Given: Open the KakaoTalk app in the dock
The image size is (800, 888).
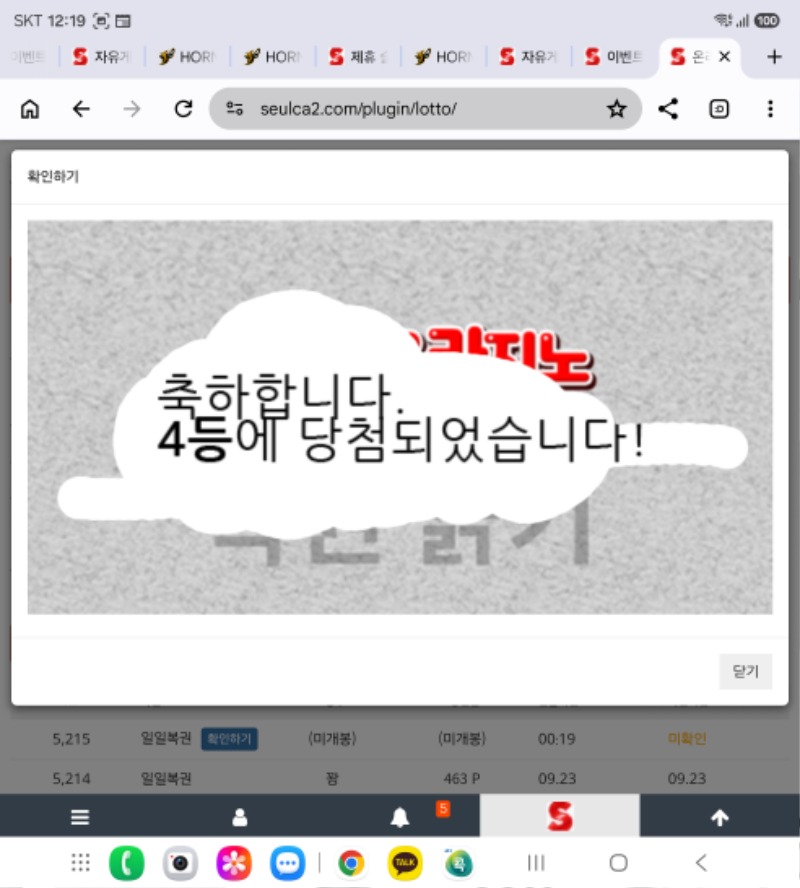Looking at the screenshot, I should click(405, 863).
